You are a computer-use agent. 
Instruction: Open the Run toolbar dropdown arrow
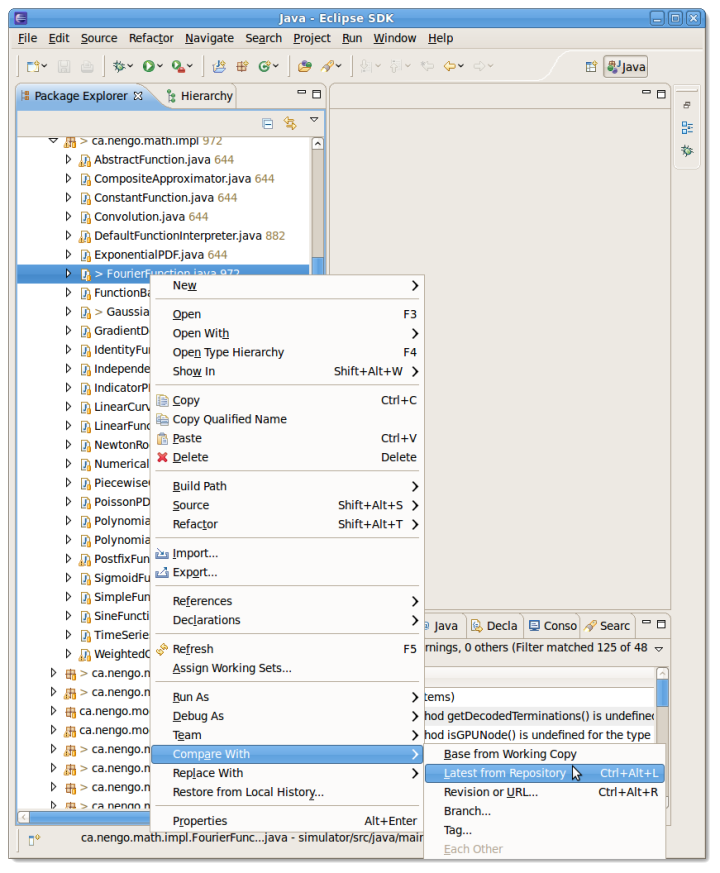pyautogui.click(x=160, y=66)
